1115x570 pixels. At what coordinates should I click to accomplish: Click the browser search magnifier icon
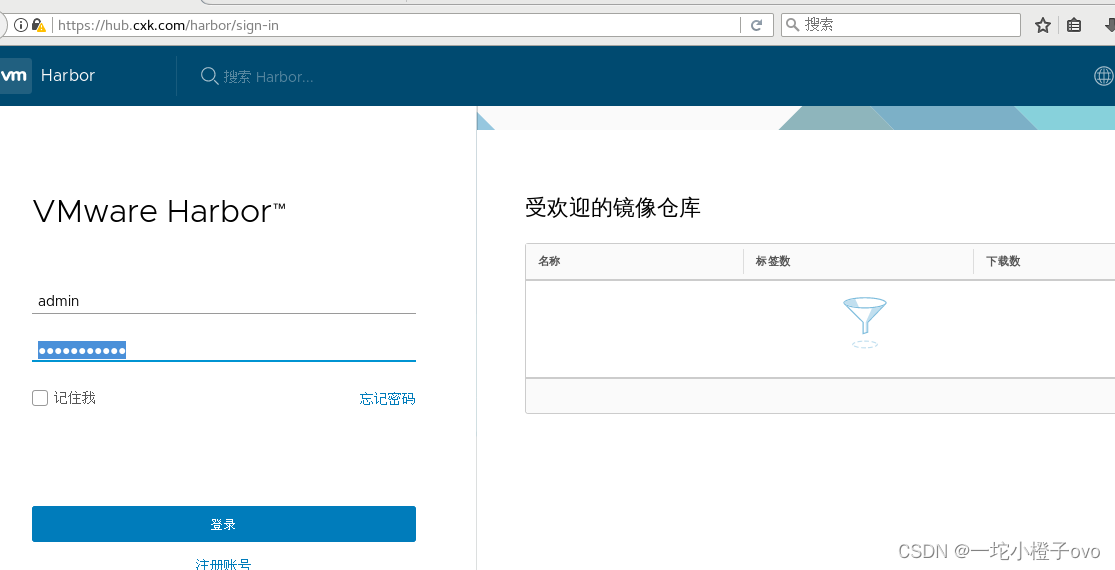point(792,25)
